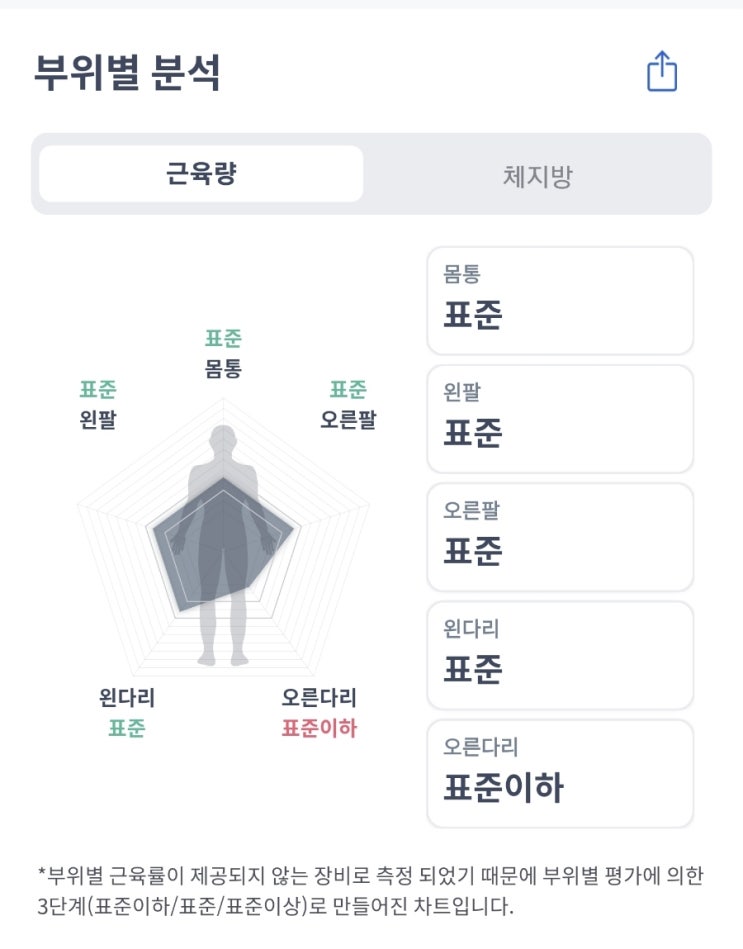This screenshot has height=949, width=743.
Task: Click the green 표준 under 왼다리 label
Action: [x=127, y=728]
